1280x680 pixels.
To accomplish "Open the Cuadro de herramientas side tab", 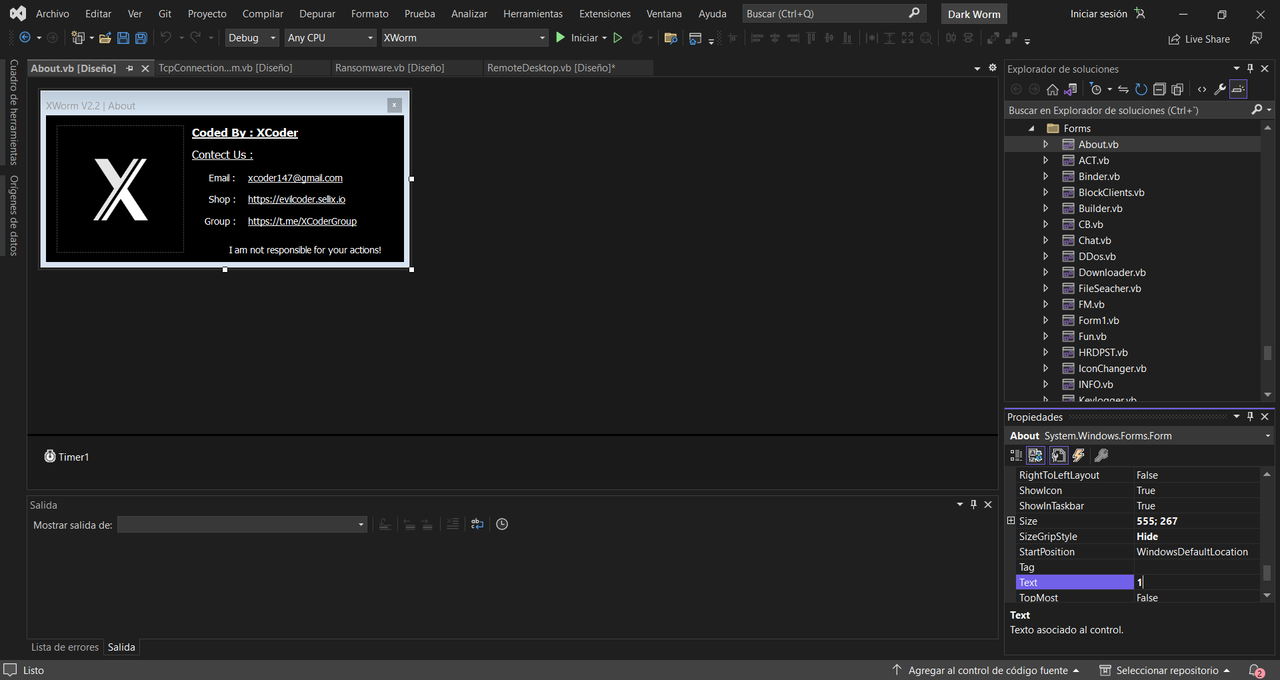I will coord(14,111).
